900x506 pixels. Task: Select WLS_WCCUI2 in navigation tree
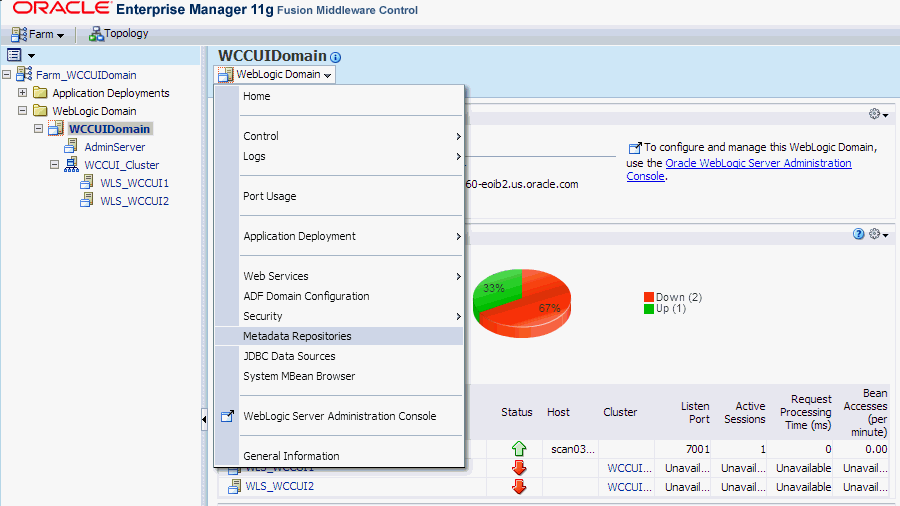[x=134, y=201]
